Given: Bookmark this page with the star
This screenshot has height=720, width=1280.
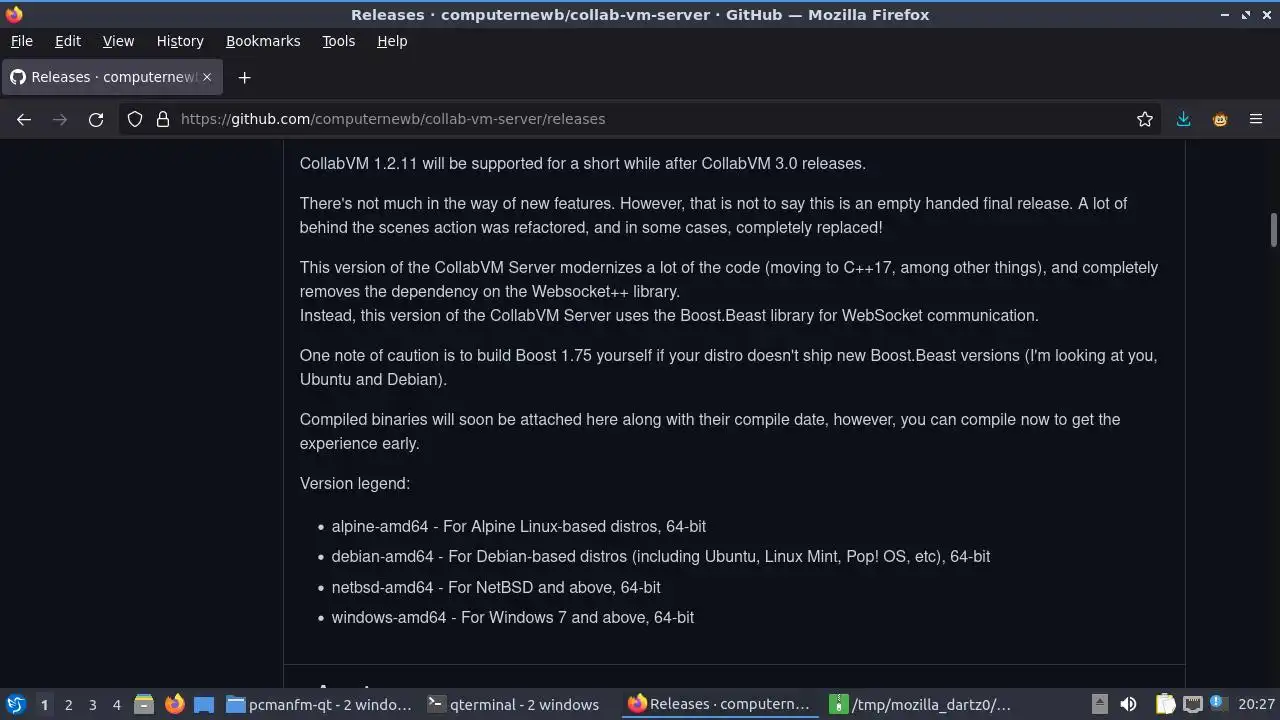Looking at the screenshot, I should pyautogui.click(x=1145, y=119).
